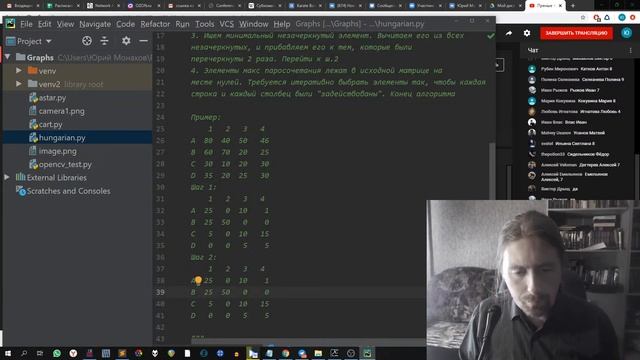Open the Edit menu
Viewport: 640px width, 360px height.
[x=44, y=24]
